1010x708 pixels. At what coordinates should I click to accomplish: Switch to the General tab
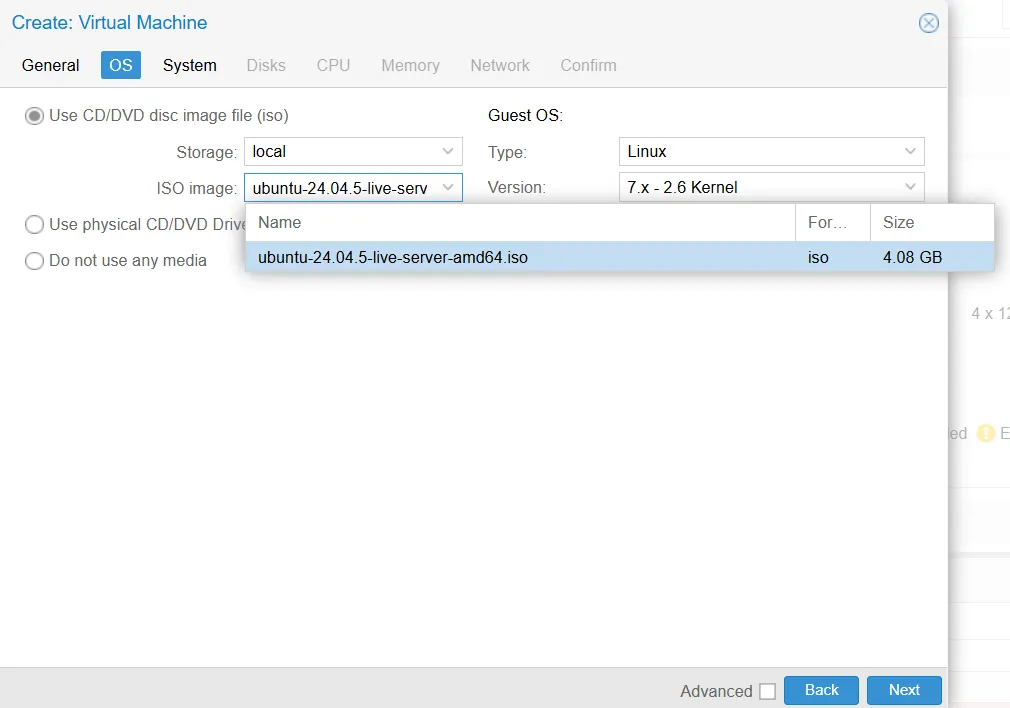click(x=50, y=65)
